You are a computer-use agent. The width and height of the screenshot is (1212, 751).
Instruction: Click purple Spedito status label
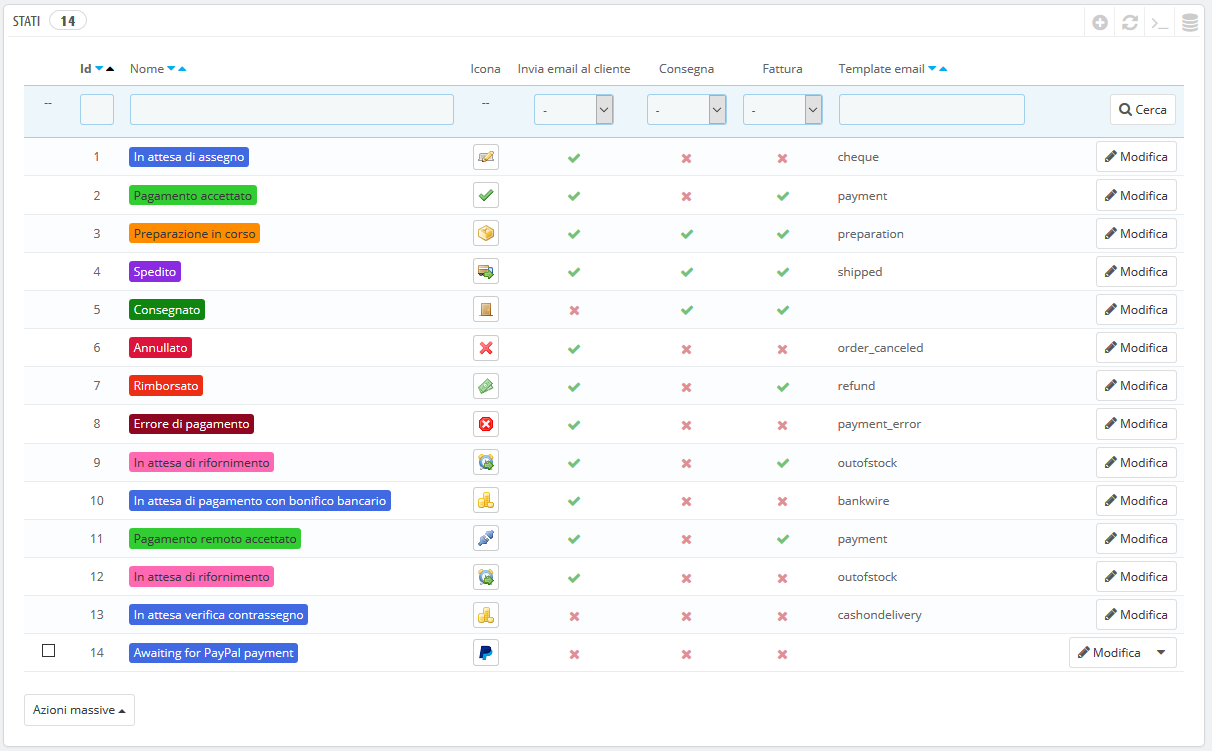155,271
